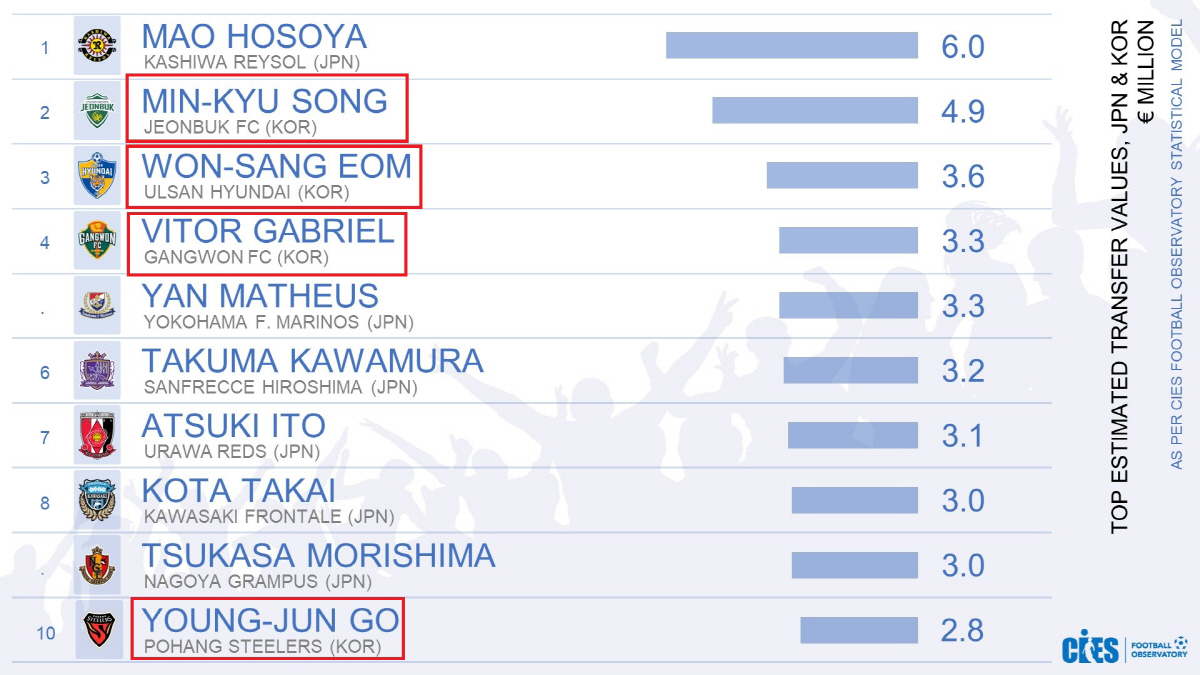The image size is (1200, 675).
Task: Select player name Min-Kyu Song
Action: pos(264,101)
